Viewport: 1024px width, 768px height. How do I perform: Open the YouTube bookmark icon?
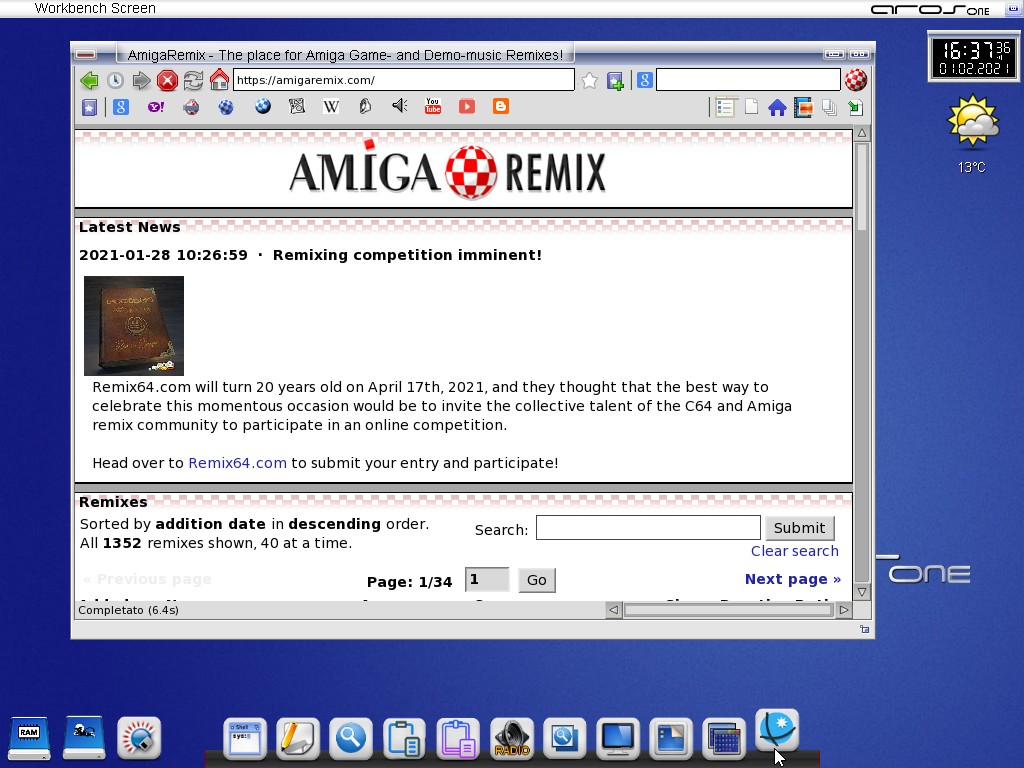pos(432,106)
